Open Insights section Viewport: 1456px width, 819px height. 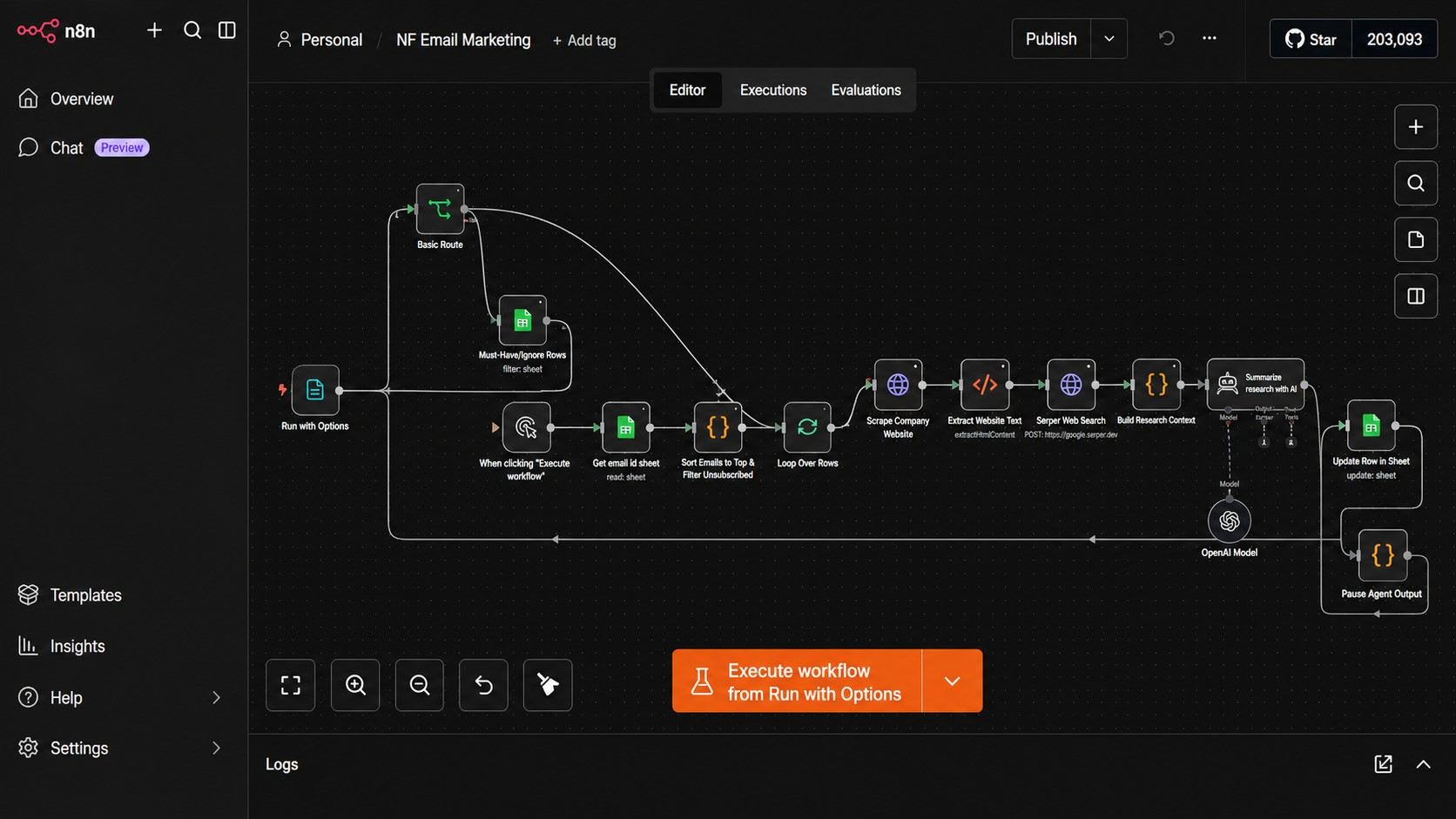coord(62,647)
